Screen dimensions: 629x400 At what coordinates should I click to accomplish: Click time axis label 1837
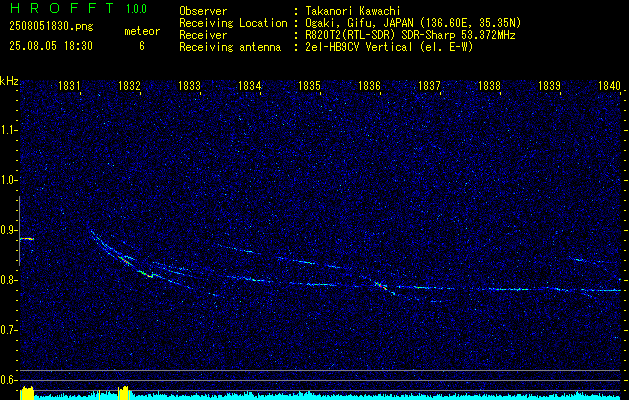(x=429, y=85)
